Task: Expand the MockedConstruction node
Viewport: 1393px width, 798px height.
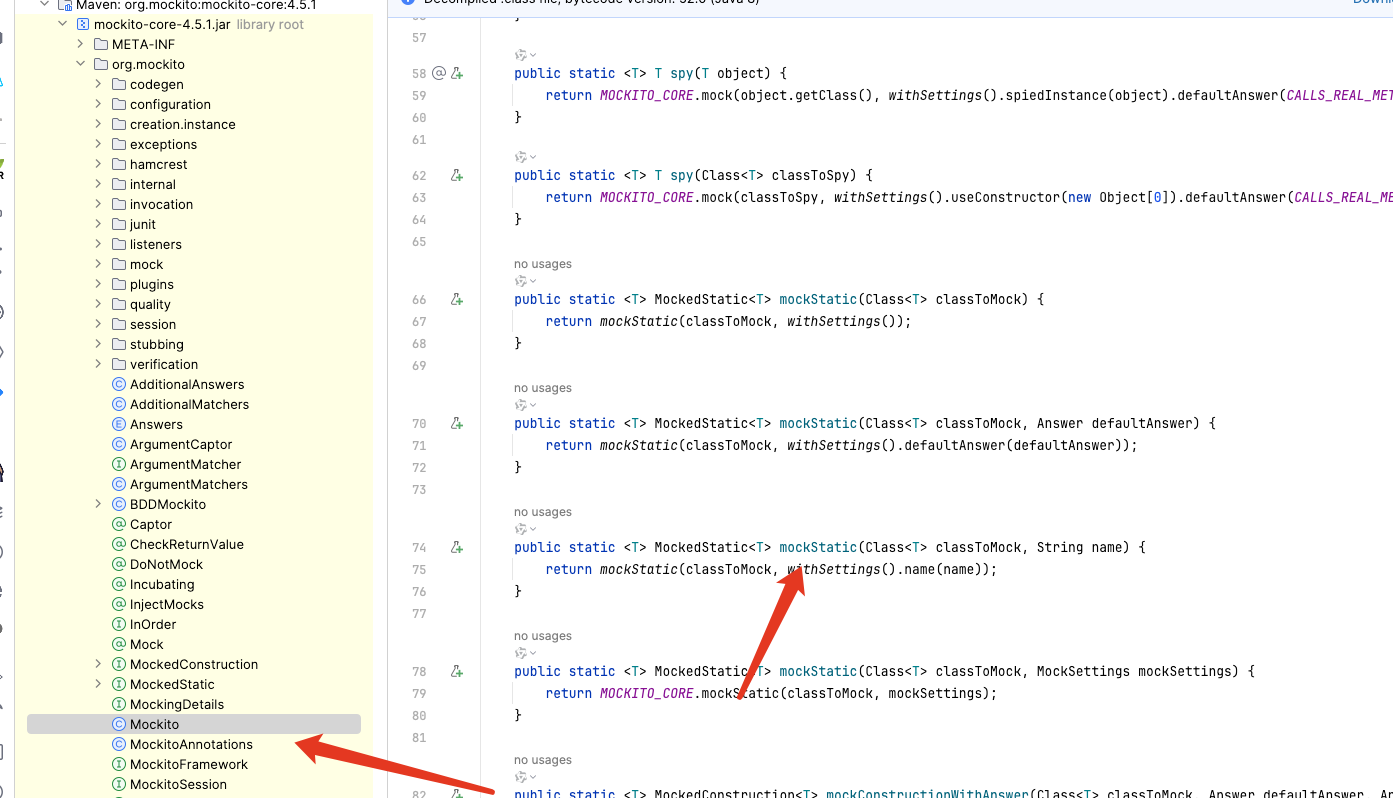Action: (x=98, y=664)
